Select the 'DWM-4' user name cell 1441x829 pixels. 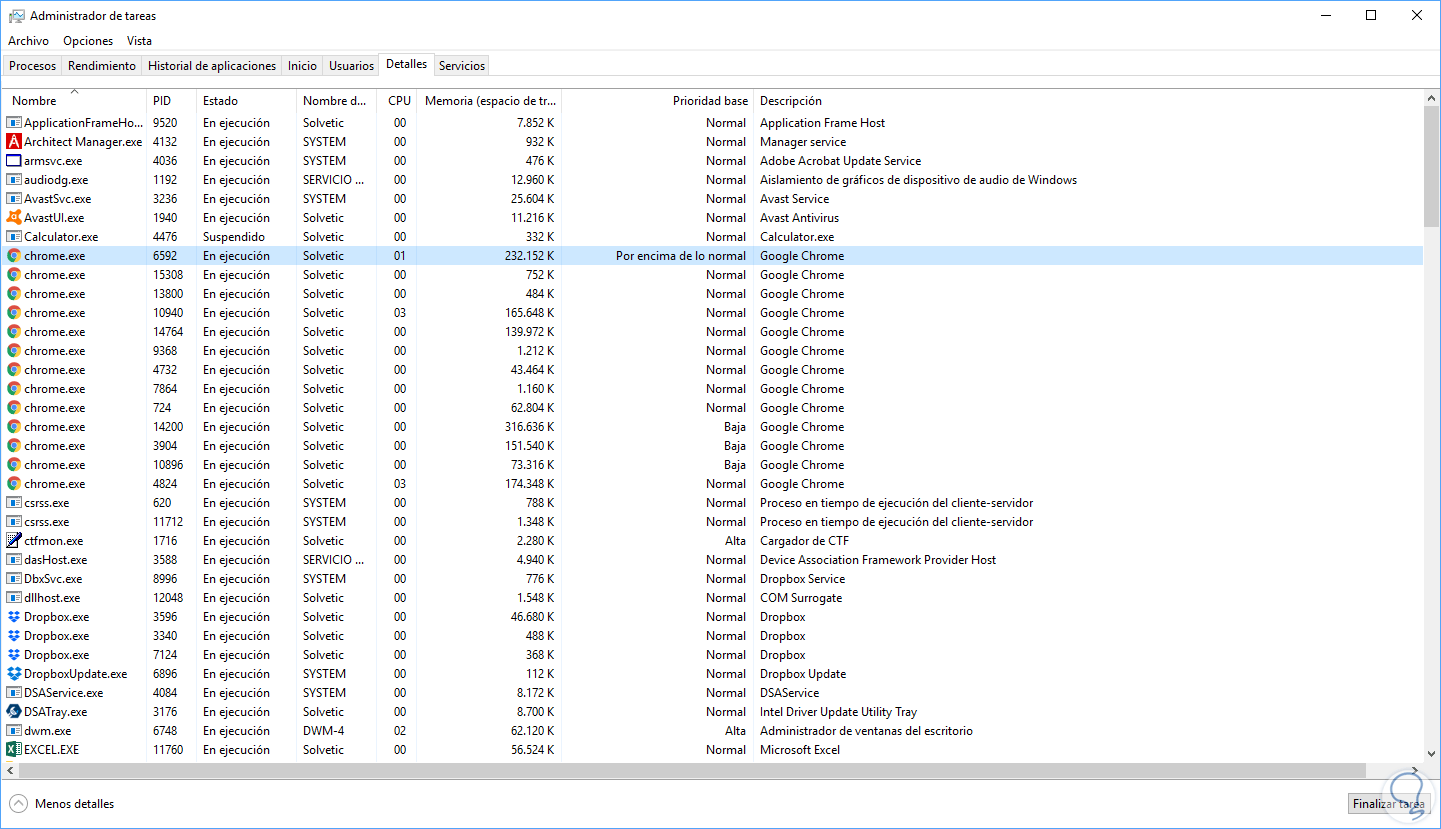pyautogui.click(x=324, y=731)
